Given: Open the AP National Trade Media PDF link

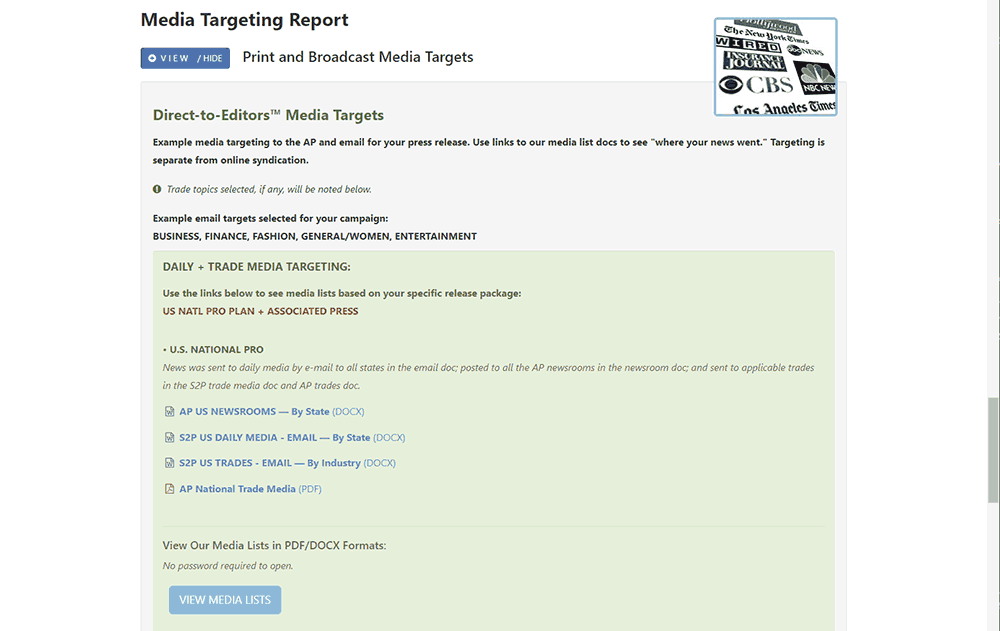Looking at the screenshot, I should pos(237,489).
